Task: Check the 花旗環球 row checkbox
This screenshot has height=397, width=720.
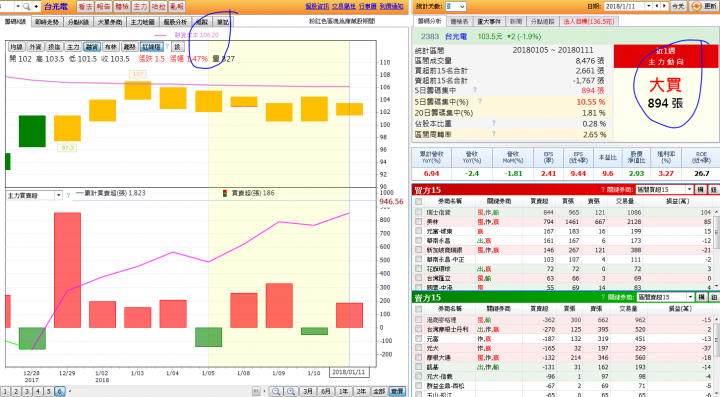Action: (x=418, y=268)
